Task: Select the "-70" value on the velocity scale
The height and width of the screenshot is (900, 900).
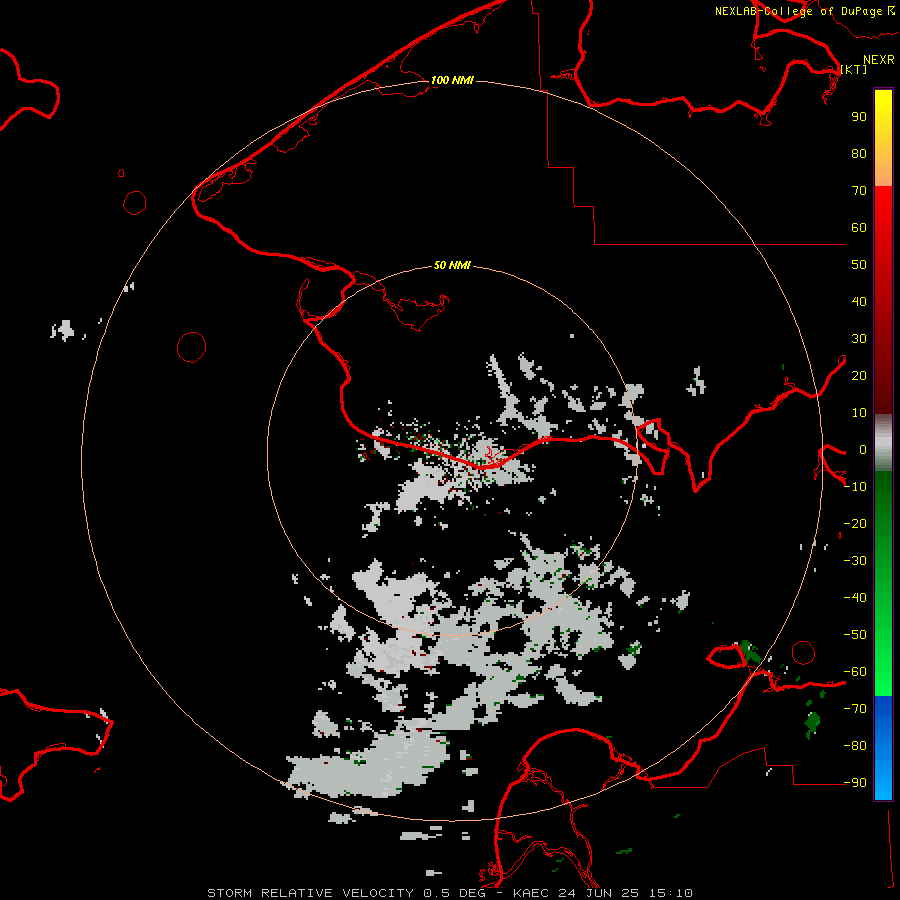Action: [855, 708]
